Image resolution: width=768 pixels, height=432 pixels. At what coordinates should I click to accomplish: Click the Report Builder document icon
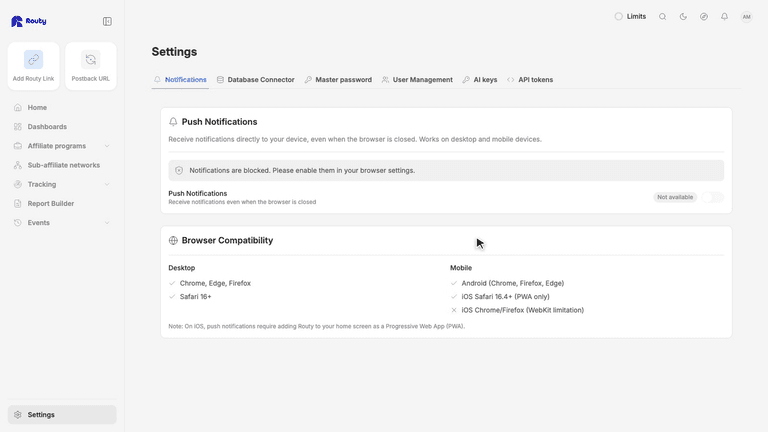[x=18, y=203]
